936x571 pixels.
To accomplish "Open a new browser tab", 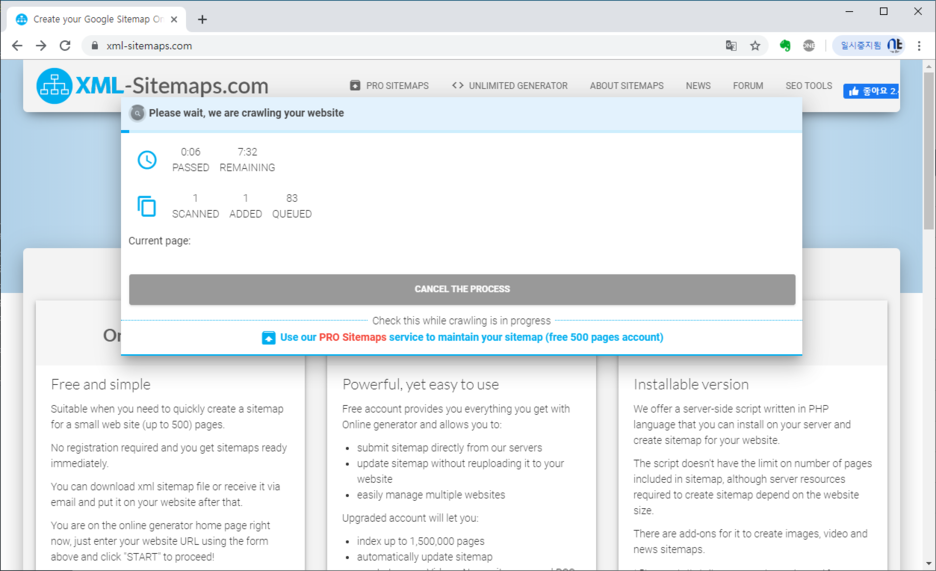I will (x=202, y=19).
